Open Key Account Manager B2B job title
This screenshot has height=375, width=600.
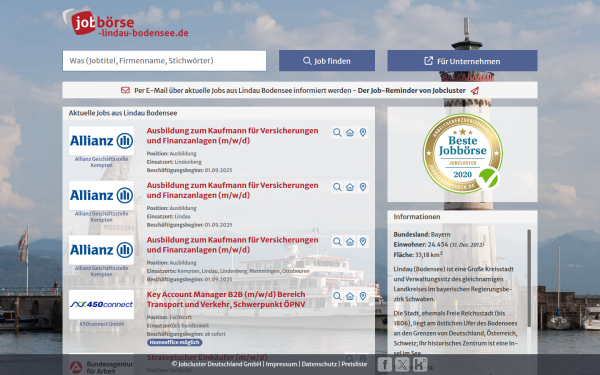click(x=226, y=299)
